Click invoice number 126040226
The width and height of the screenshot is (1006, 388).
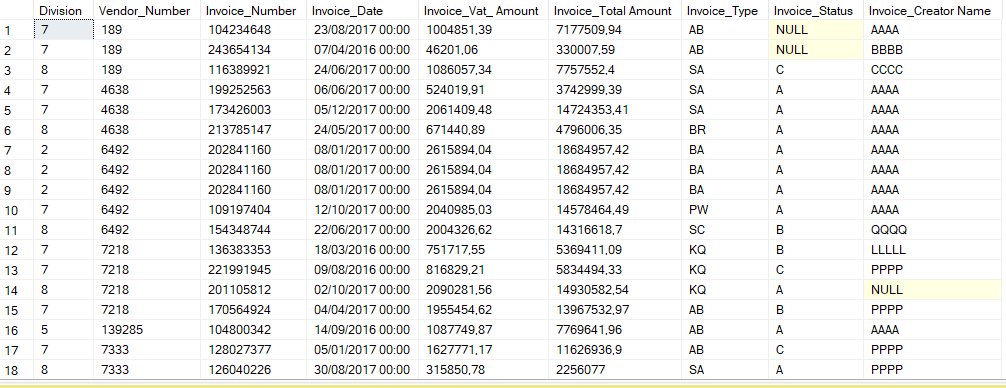(x=240, y=370)
